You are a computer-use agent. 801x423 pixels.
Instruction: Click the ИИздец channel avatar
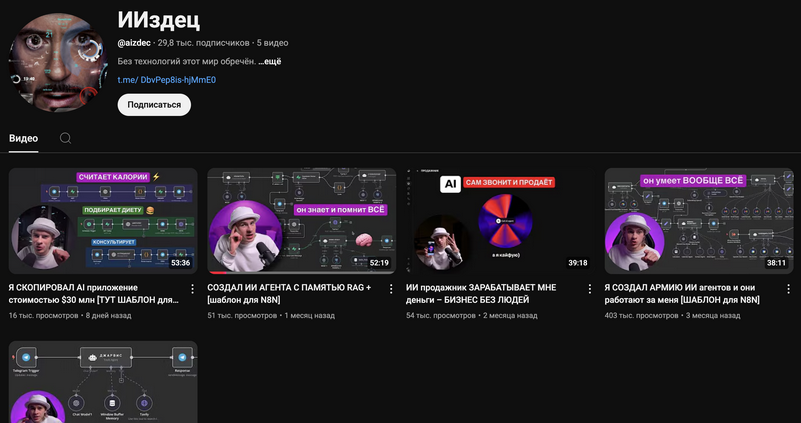click(x=58, y=62)
